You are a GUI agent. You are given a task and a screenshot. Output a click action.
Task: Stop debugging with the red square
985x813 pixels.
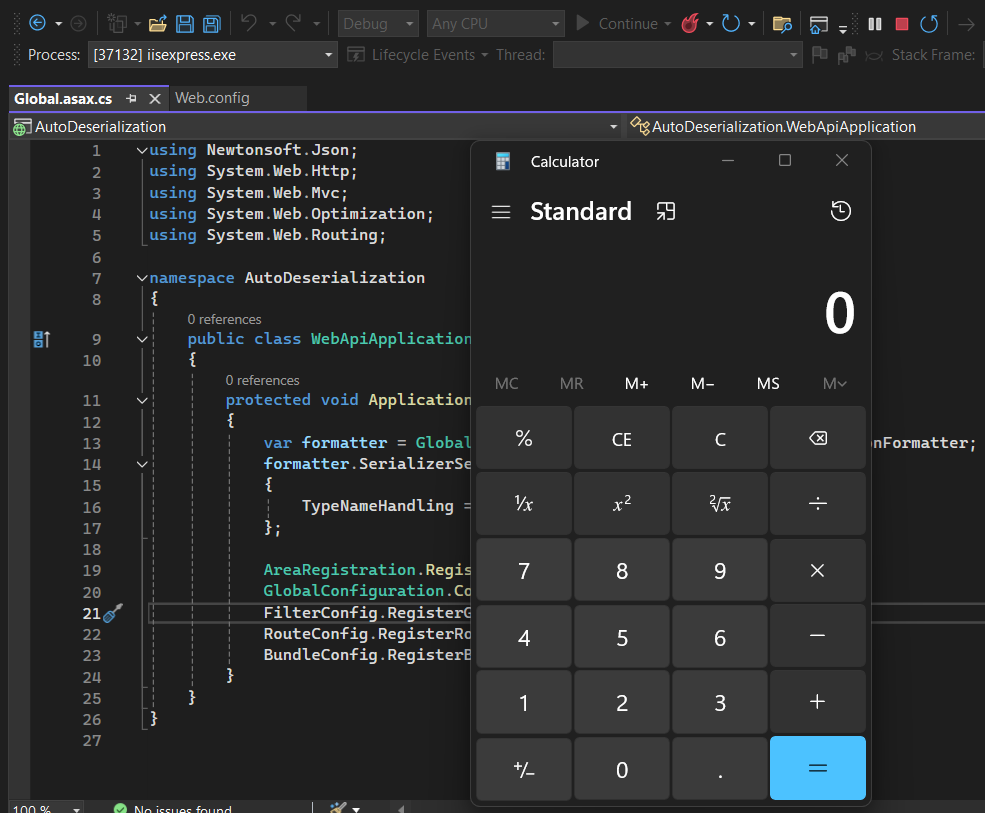tap(901, 24)
